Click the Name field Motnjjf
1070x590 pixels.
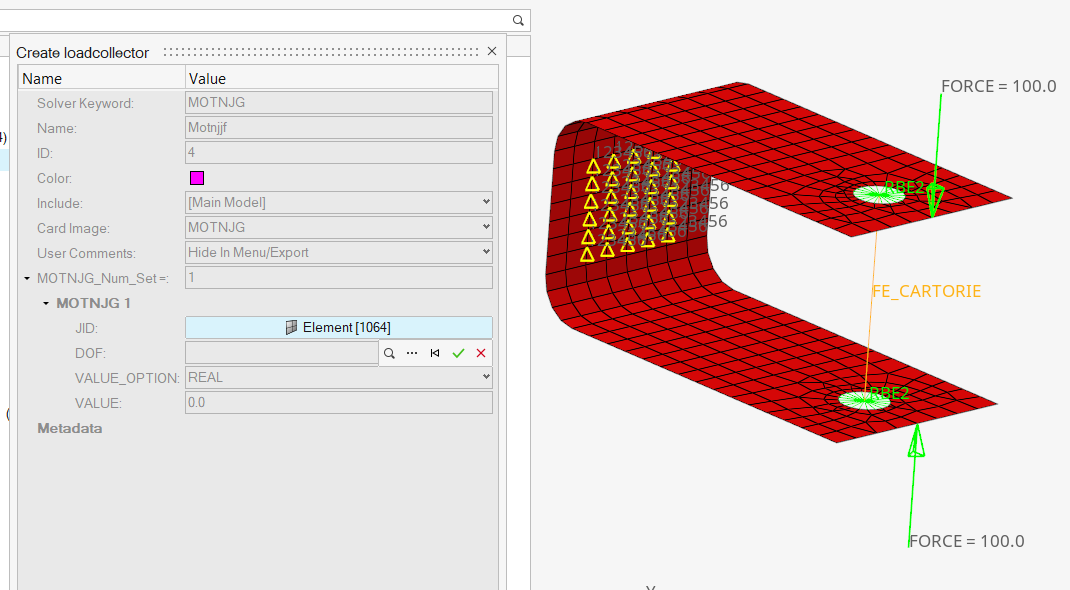tap(338, 128)
